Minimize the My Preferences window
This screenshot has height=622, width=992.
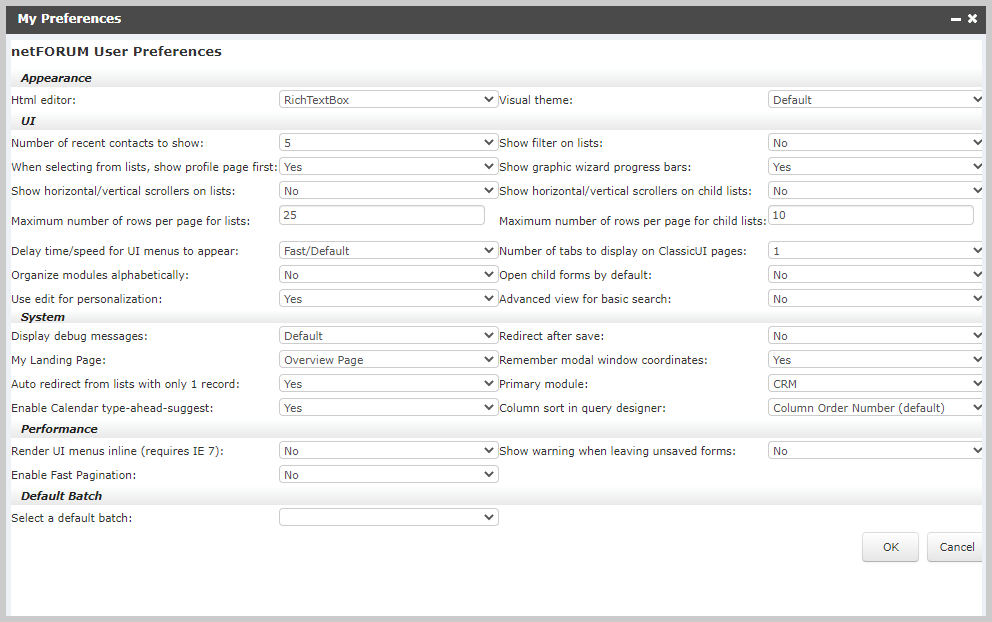pos(956,18)
